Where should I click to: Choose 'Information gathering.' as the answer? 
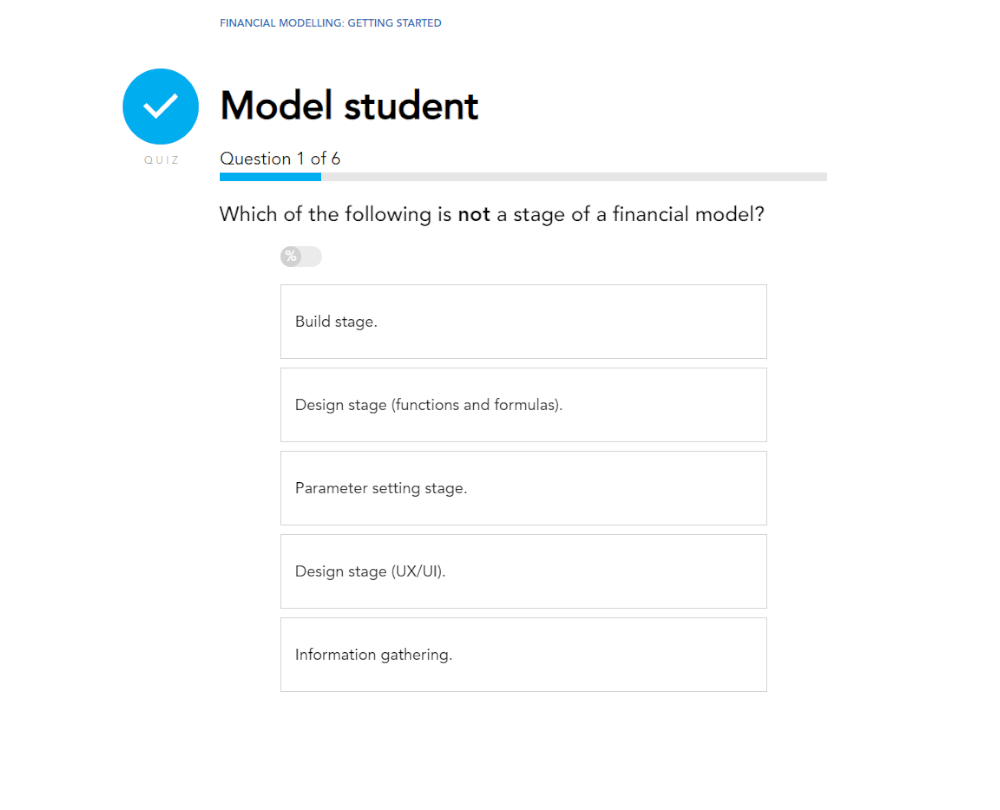tap(523, 655)
